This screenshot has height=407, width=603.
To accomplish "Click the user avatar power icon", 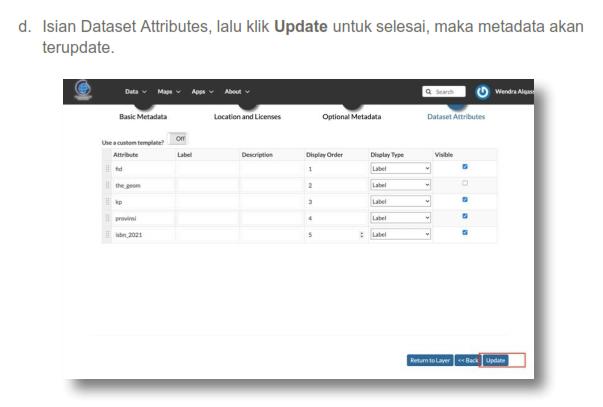I will (484, 92).
